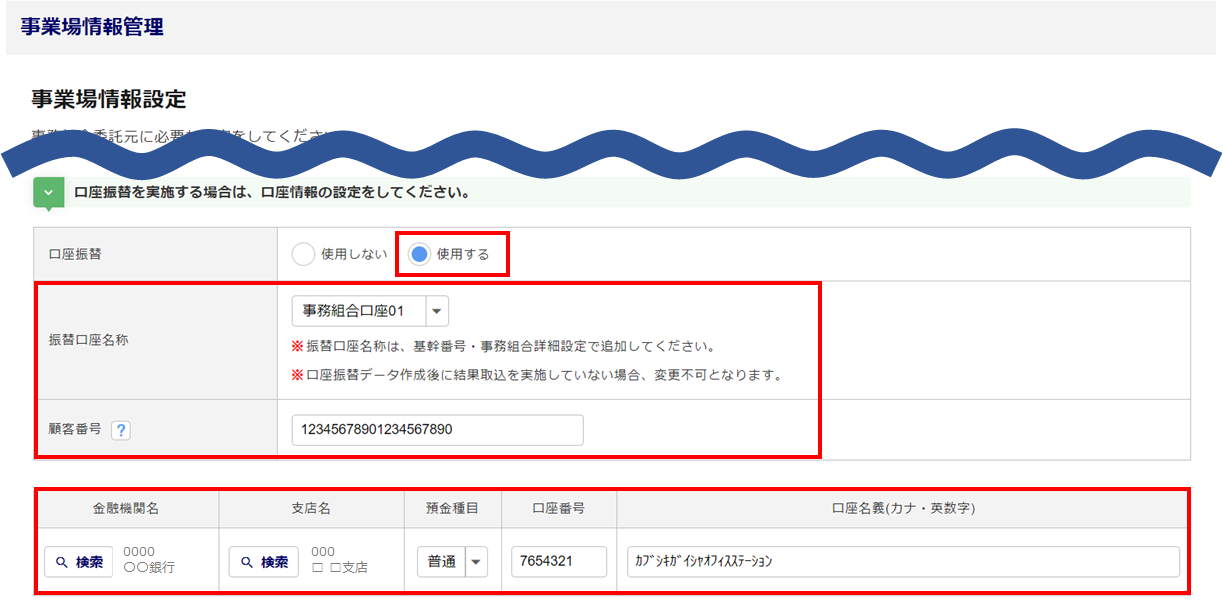This screenshot has height=614, width=1223.
Task: Focus the 顧客番号 input field
Action: [x=437, y=430]
